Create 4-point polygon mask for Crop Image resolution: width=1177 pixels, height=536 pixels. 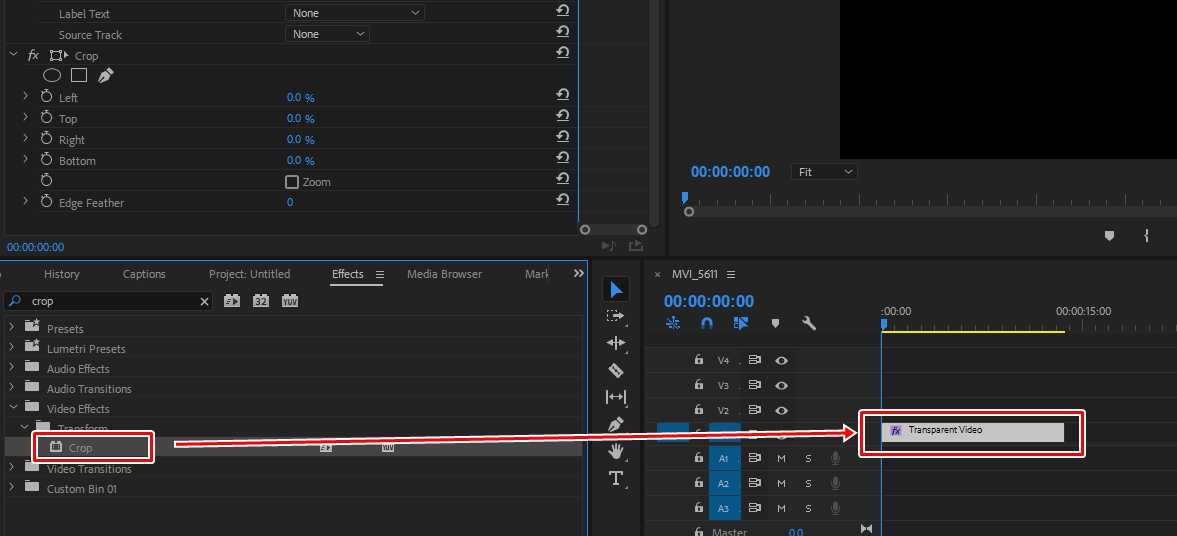coord(79,75)
